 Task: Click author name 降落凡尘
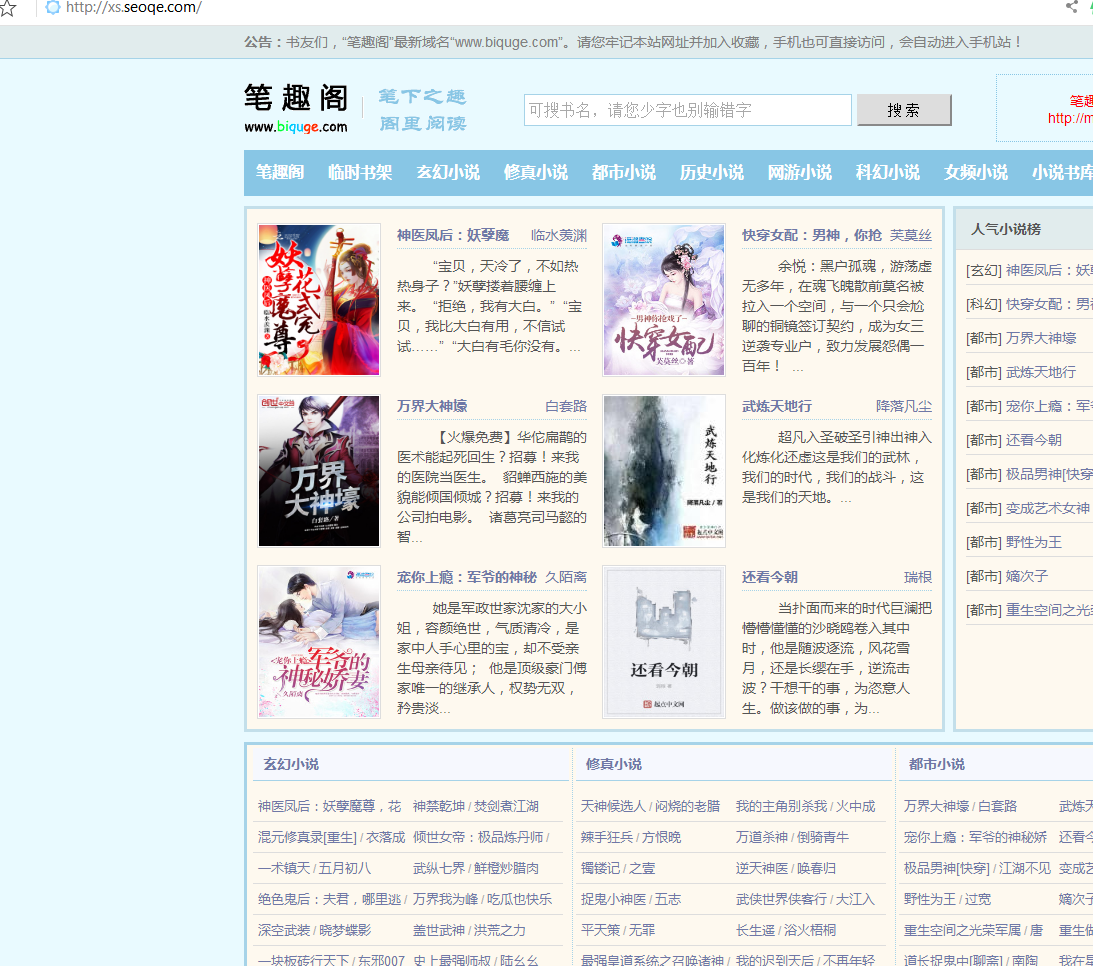click(x=903, y=406)
